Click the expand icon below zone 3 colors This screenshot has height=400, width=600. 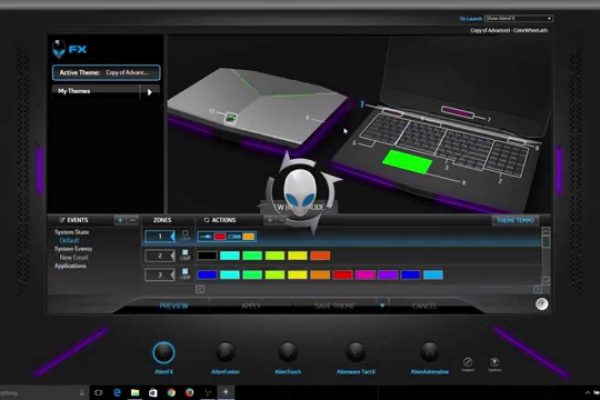click(200, 289)
